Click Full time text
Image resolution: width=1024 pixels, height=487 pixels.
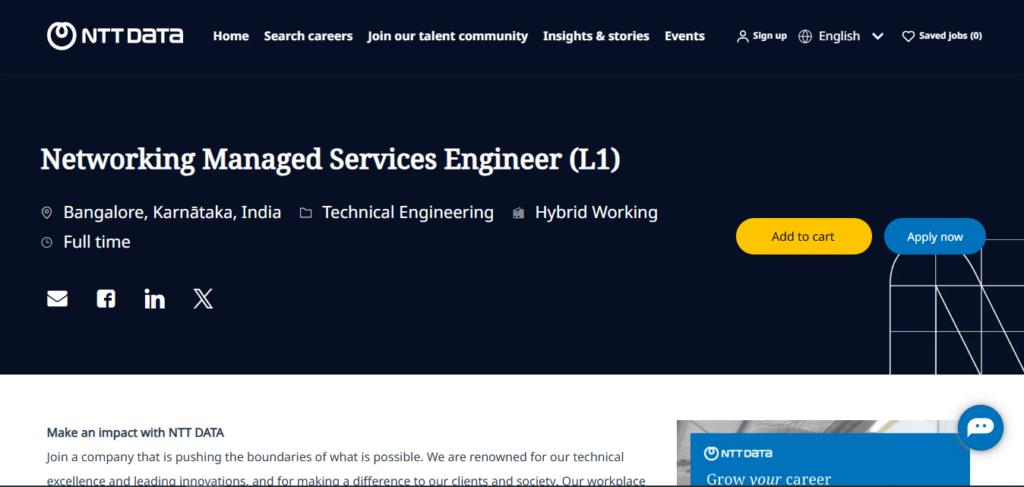[97, 242]
